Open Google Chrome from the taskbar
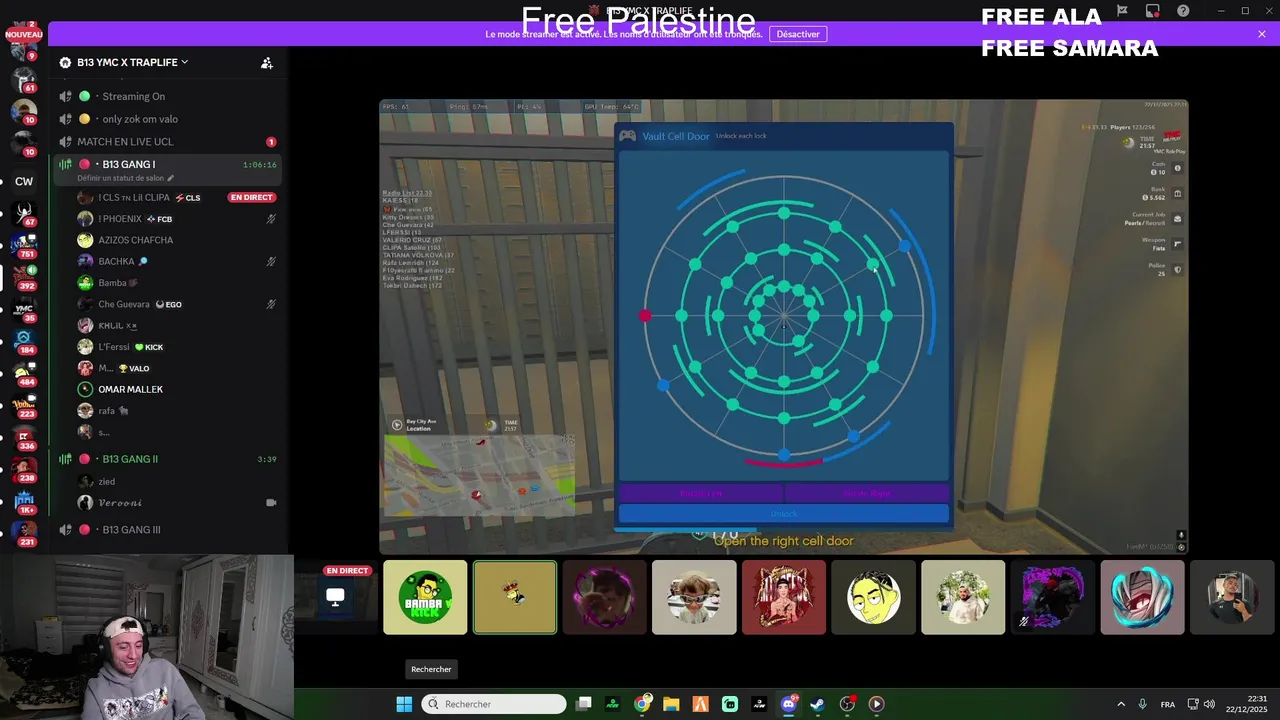The width and height of the screenshot is (1280, 720). click(642, 704)
